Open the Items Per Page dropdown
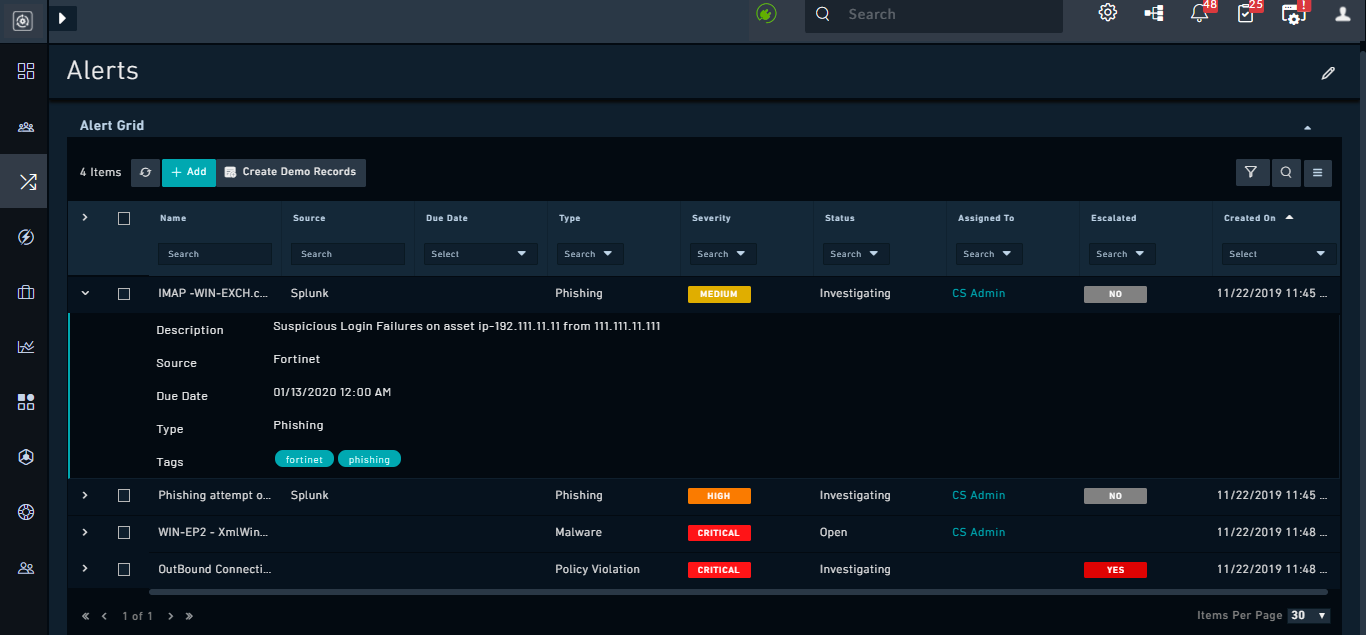The image size is (1366, 635). [1309, 615]
